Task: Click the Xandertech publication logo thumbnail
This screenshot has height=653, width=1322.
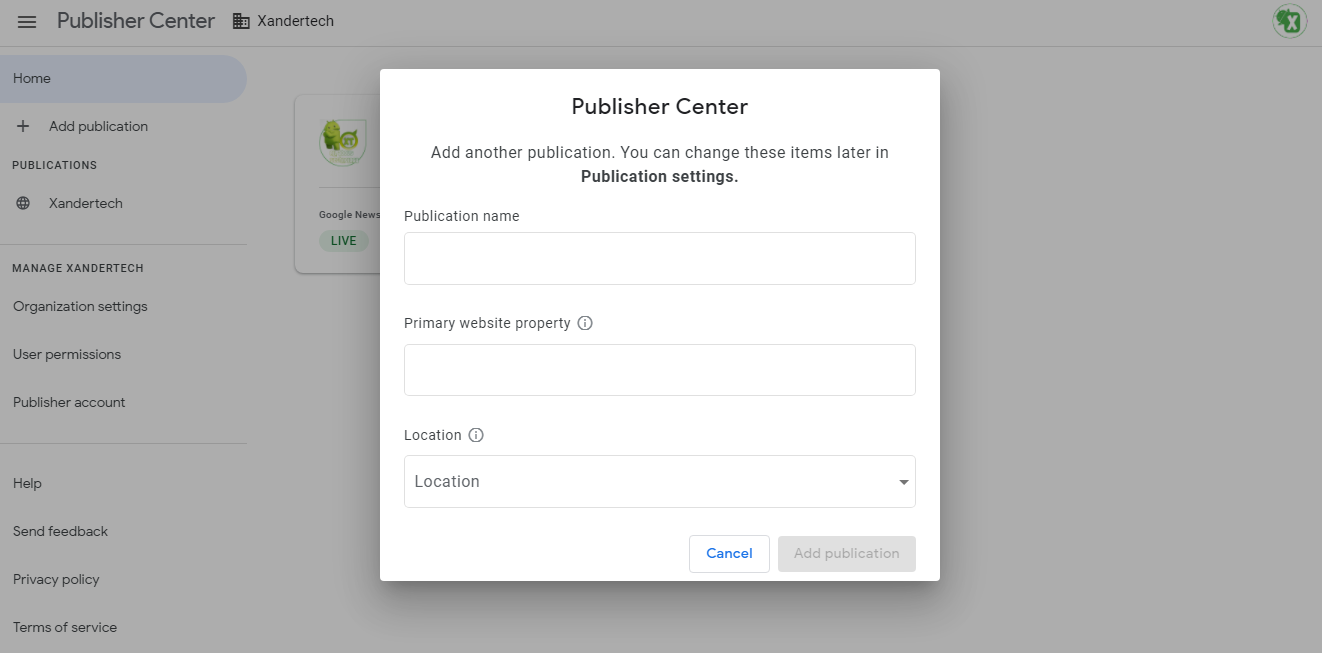Action: 342,142
